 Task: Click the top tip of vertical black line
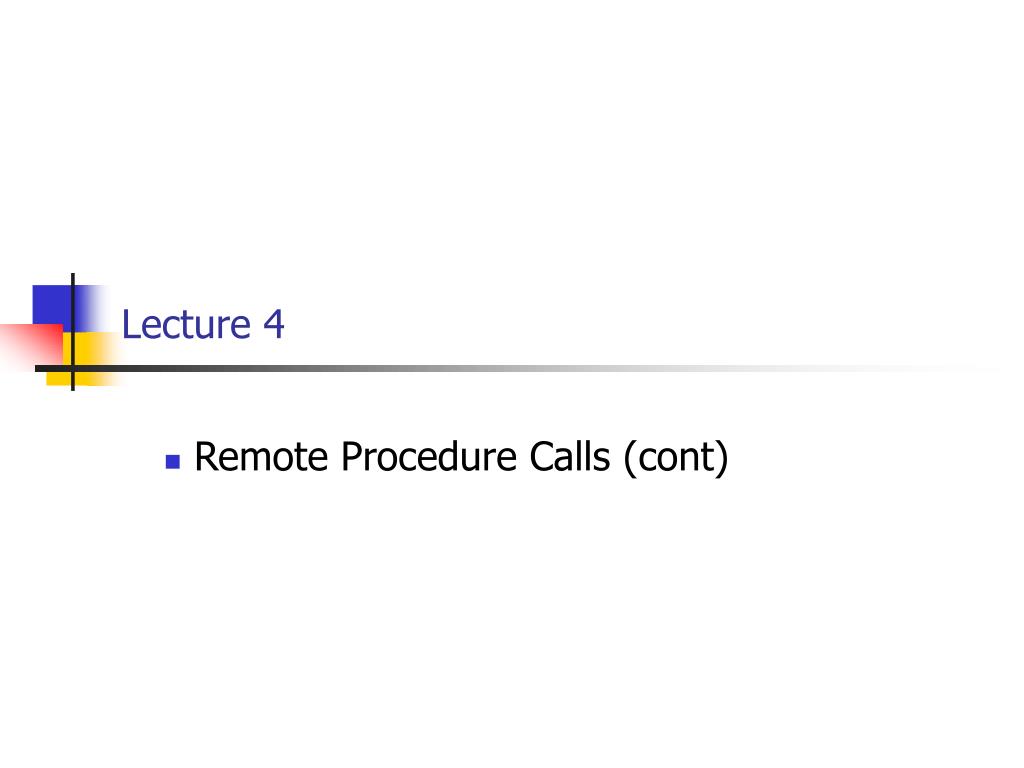point(72,275)
